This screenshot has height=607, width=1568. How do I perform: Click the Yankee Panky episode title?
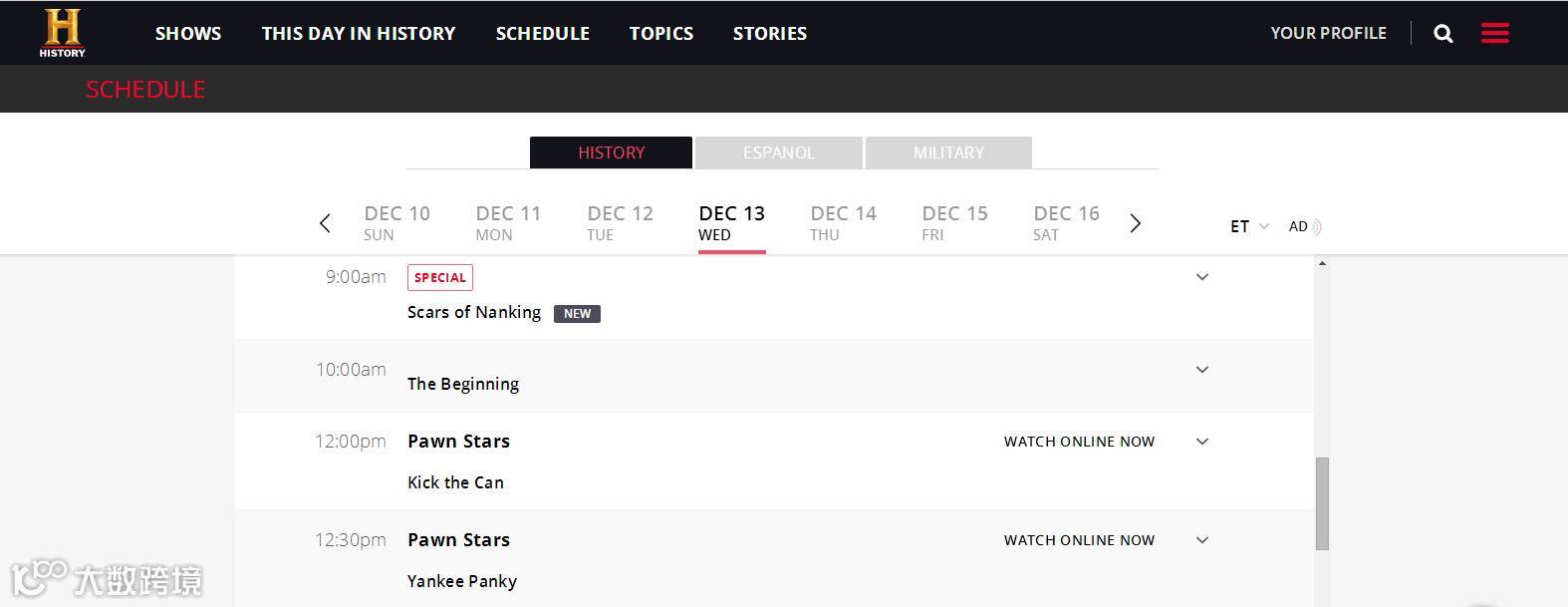point(462,581)
